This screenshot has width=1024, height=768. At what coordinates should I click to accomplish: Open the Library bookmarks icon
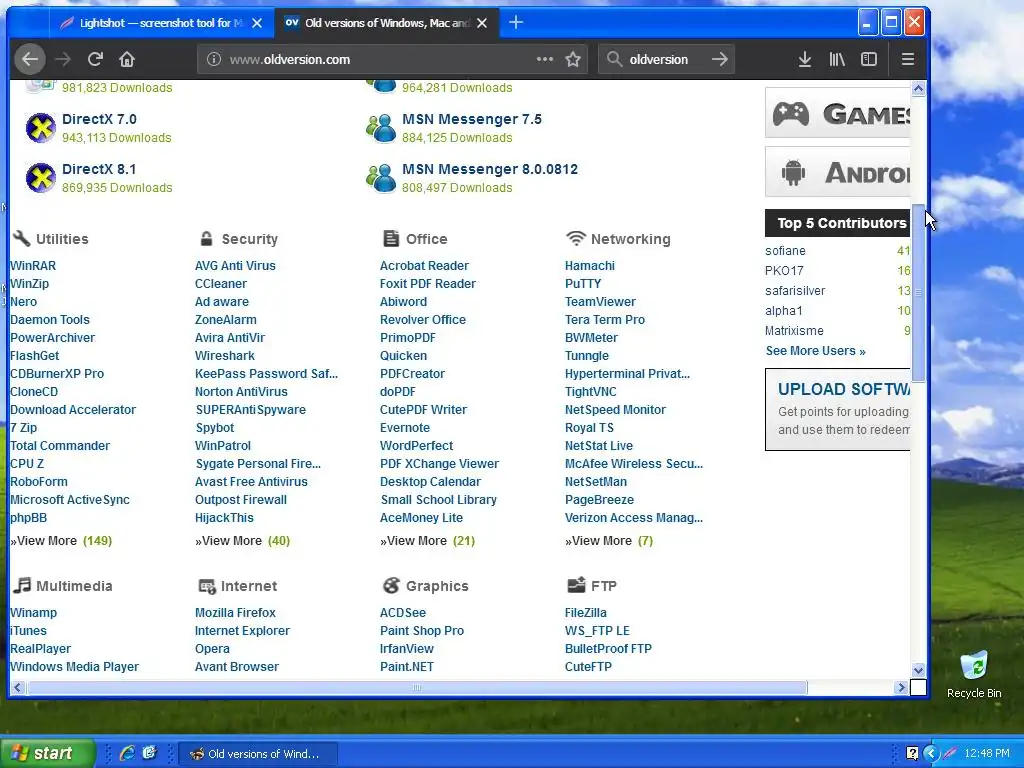[837, 59]
